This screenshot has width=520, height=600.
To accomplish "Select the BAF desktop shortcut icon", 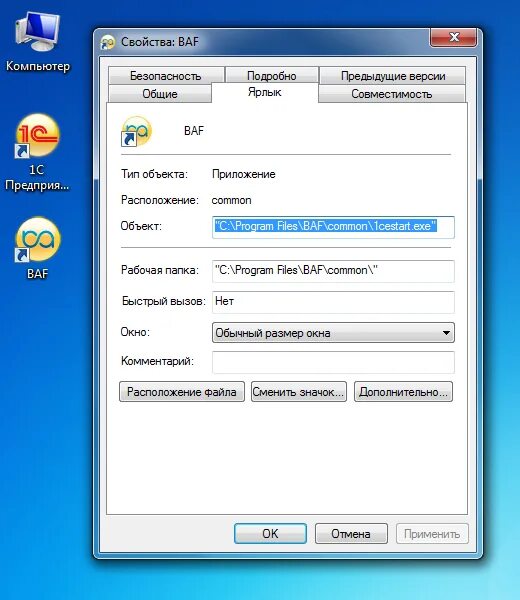I will (x=37, y=248).
